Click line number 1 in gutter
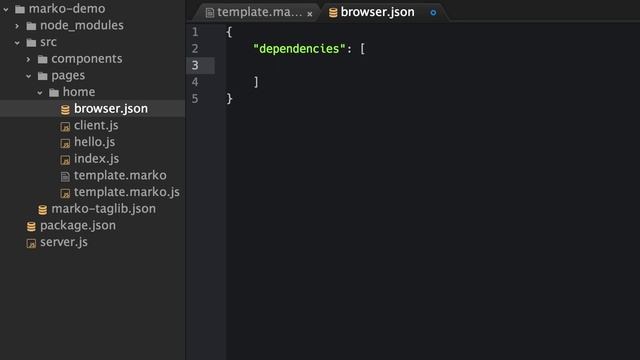640x360 pixels. click(195, 32)
